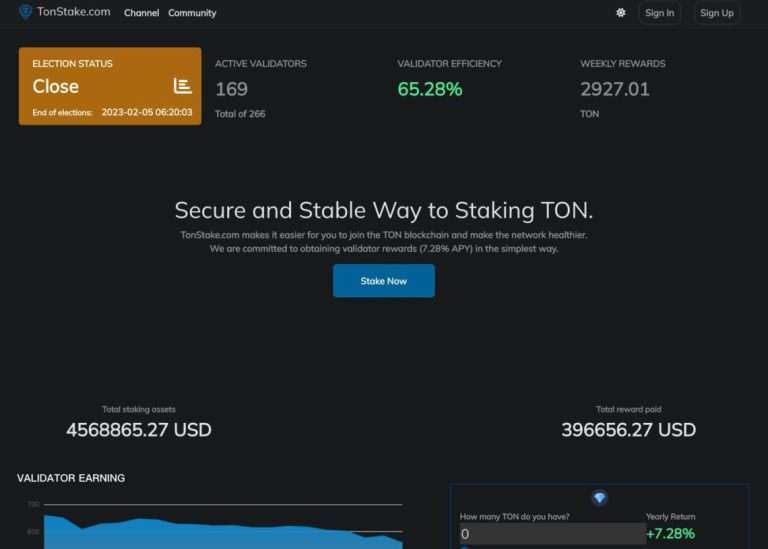Select the 2927.01 weekly rewards value

pos(615,89)
